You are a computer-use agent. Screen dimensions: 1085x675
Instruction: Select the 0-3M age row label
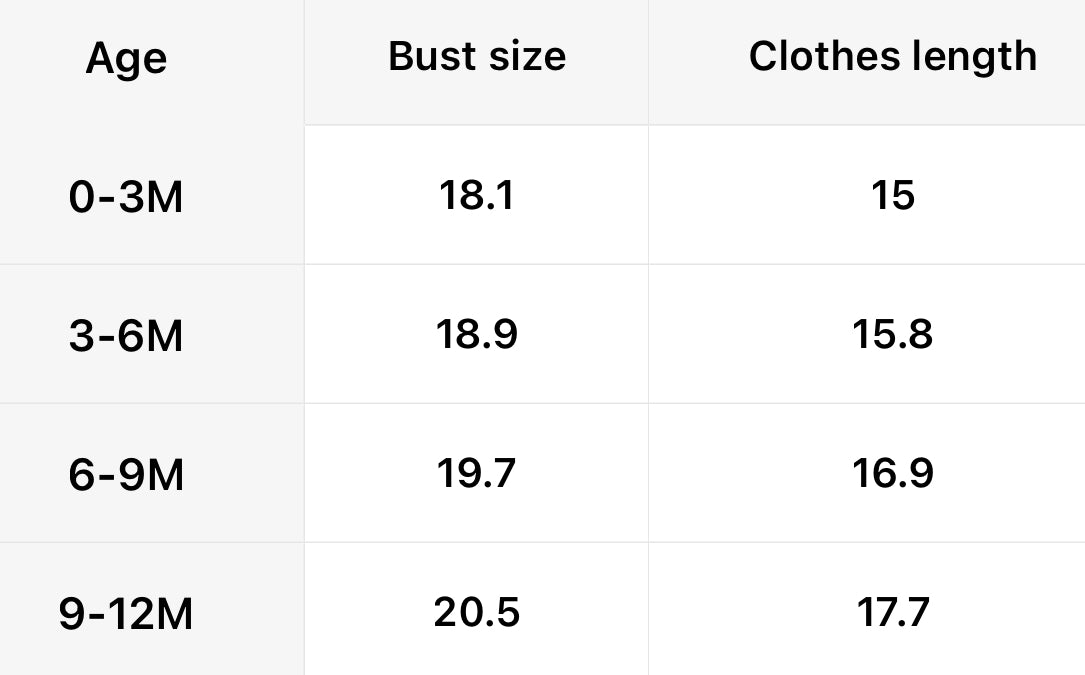coord(126,198)
